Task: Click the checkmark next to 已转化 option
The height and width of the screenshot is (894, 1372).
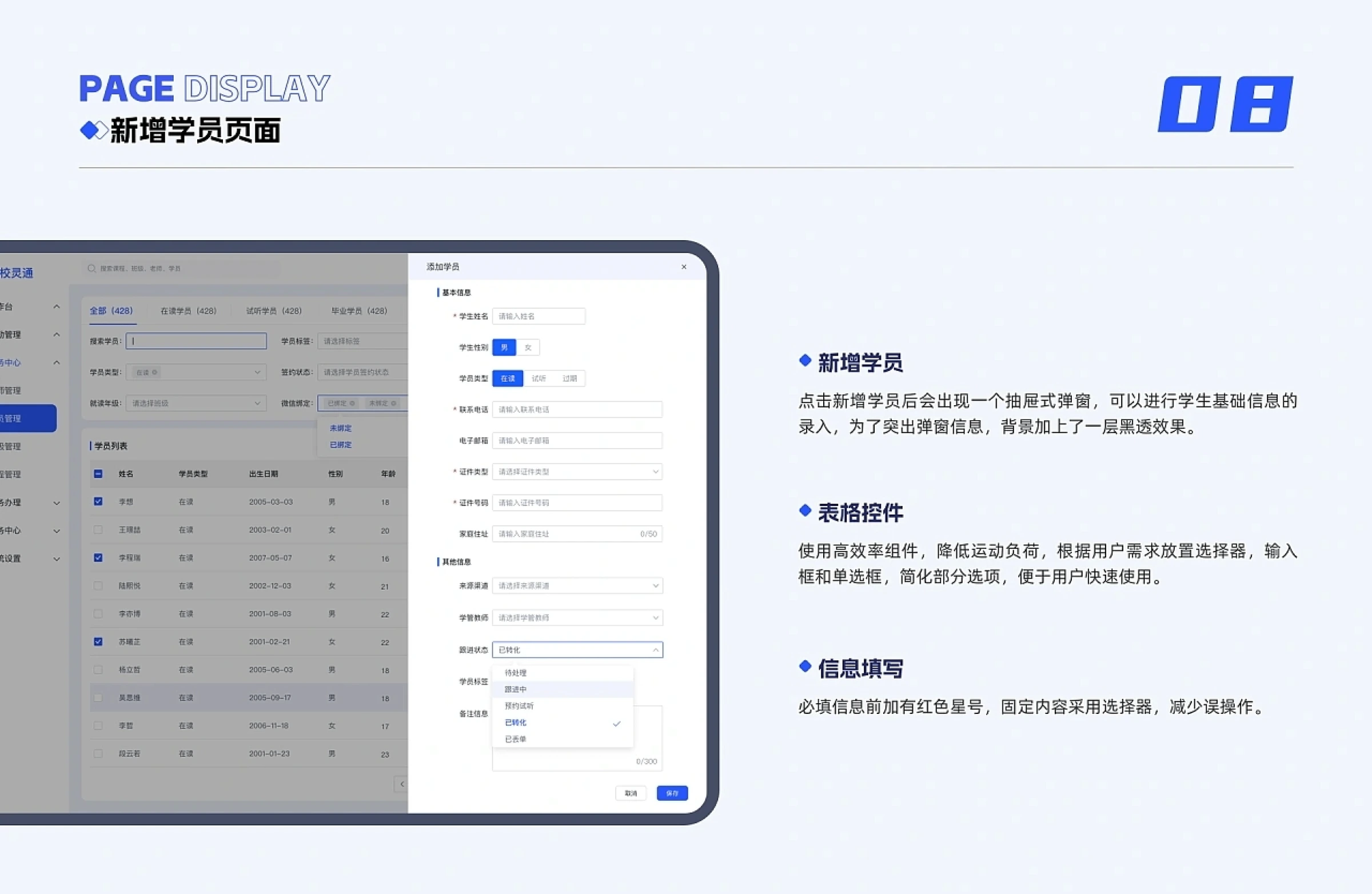Action: 617,724
